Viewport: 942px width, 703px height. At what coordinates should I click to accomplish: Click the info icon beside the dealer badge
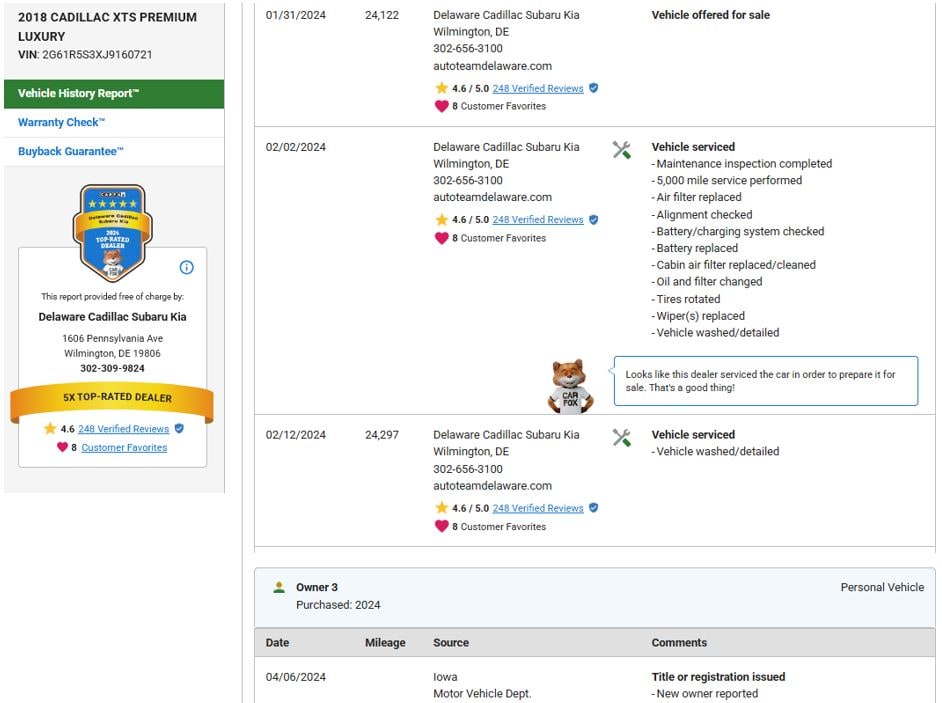186,267
